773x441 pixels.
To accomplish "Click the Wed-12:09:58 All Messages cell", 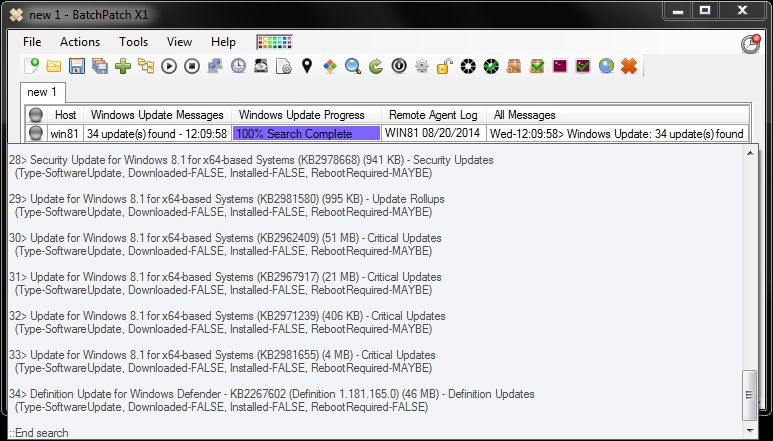I will (617, 134).
